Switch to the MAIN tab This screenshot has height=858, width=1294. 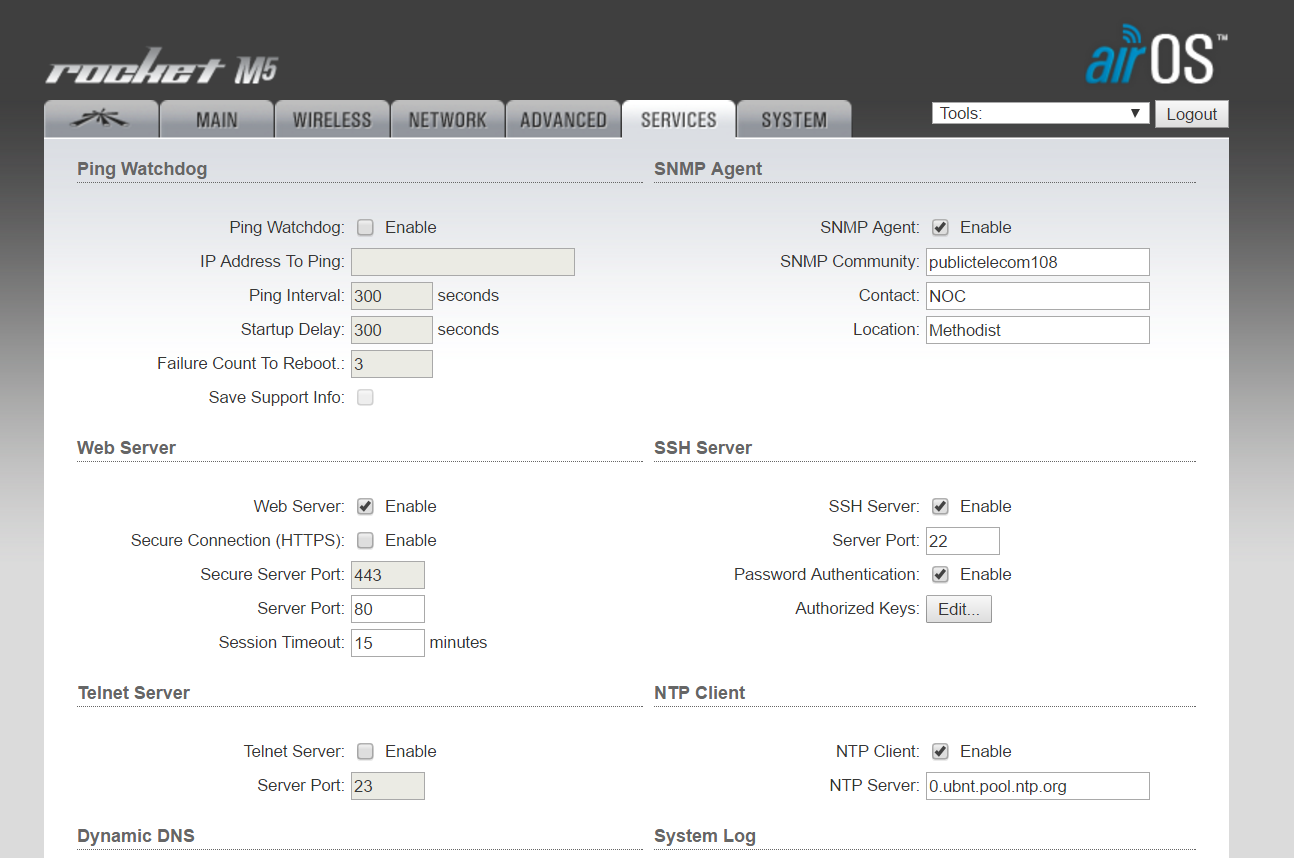(216, 119)
